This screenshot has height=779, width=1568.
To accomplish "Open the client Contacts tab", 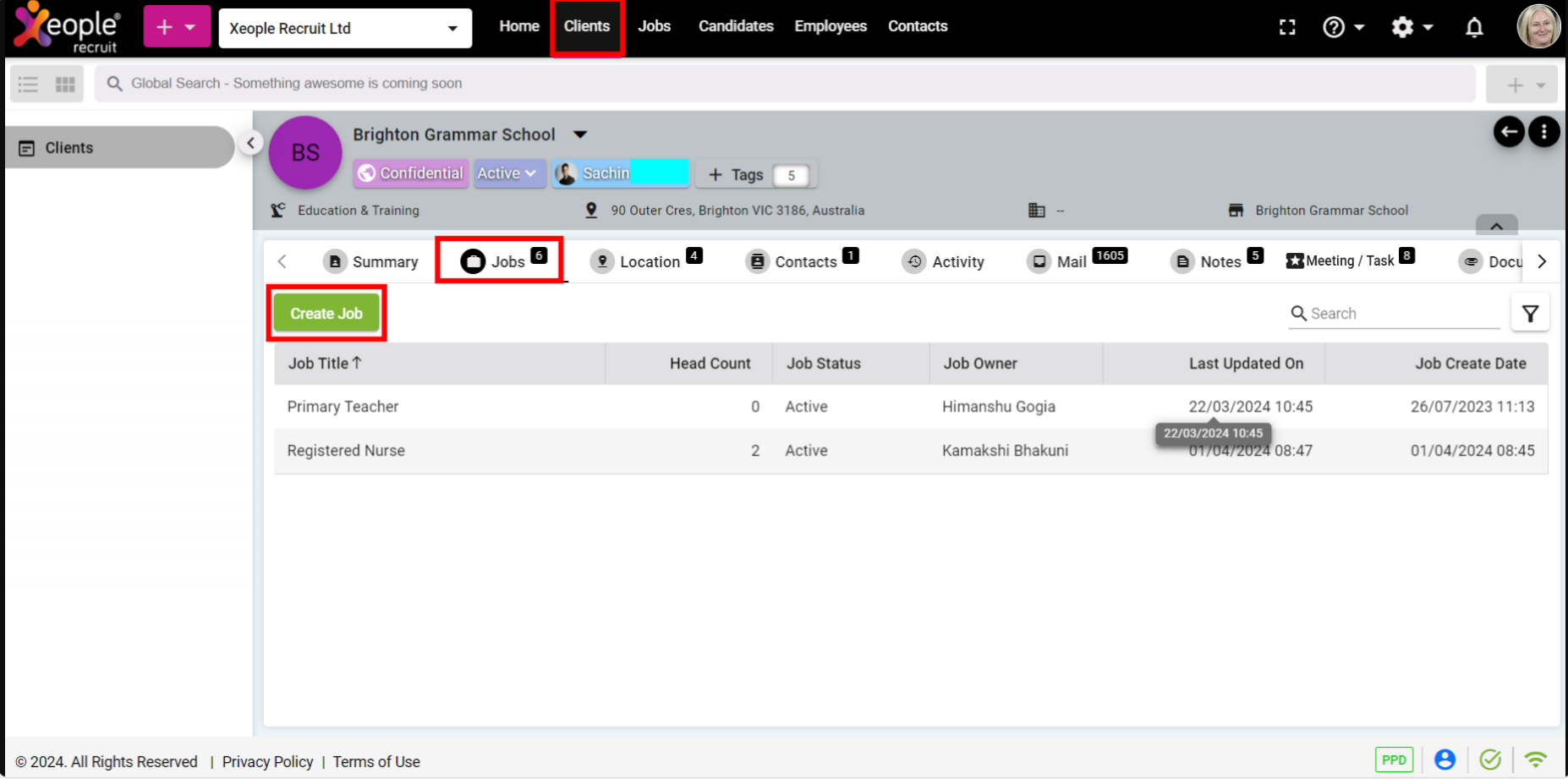I will [802, 261].
